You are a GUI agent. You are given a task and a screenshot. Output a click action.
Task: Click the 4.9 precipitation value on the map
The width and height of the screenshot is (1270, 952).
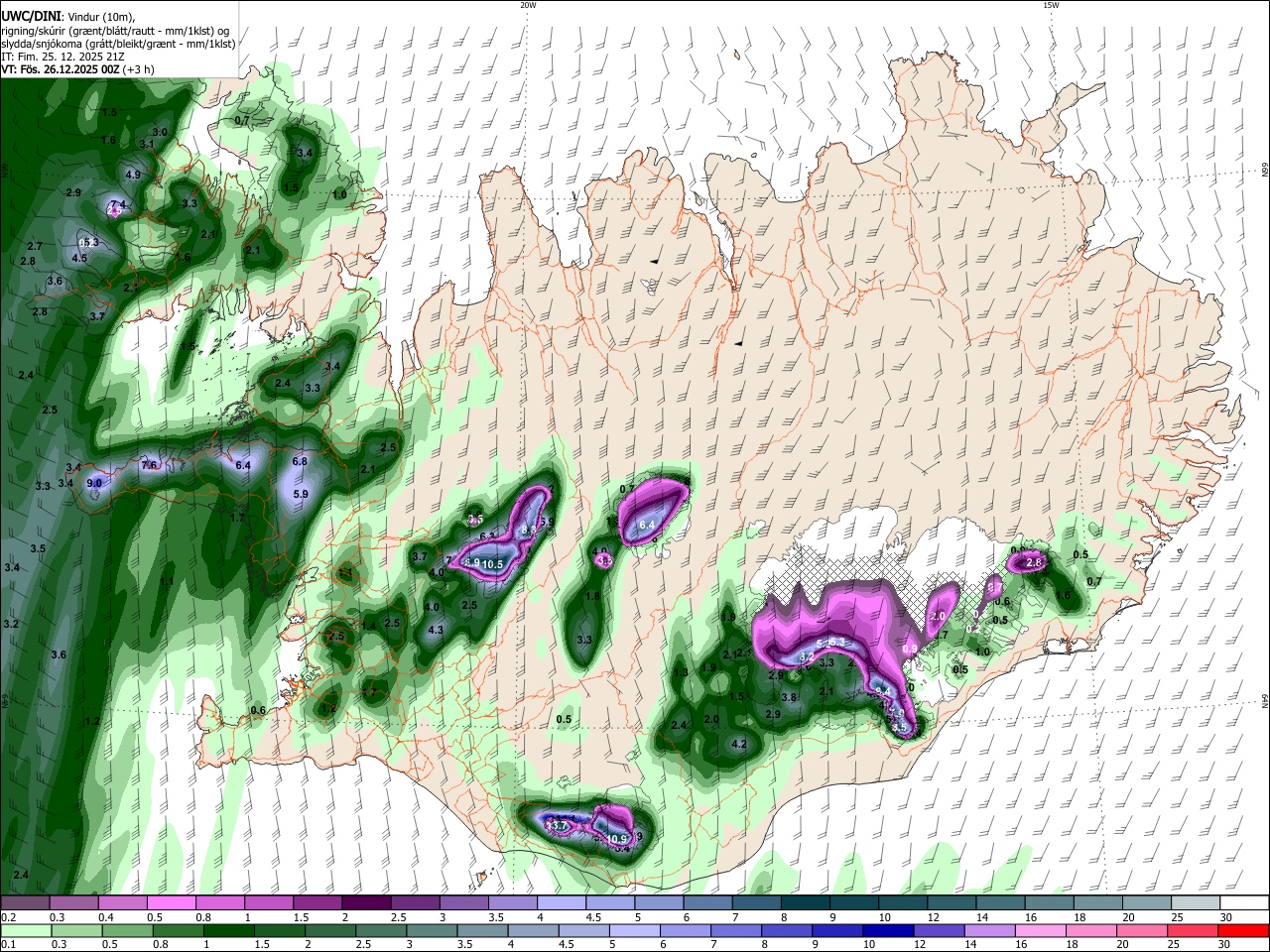tap(133, 174)
